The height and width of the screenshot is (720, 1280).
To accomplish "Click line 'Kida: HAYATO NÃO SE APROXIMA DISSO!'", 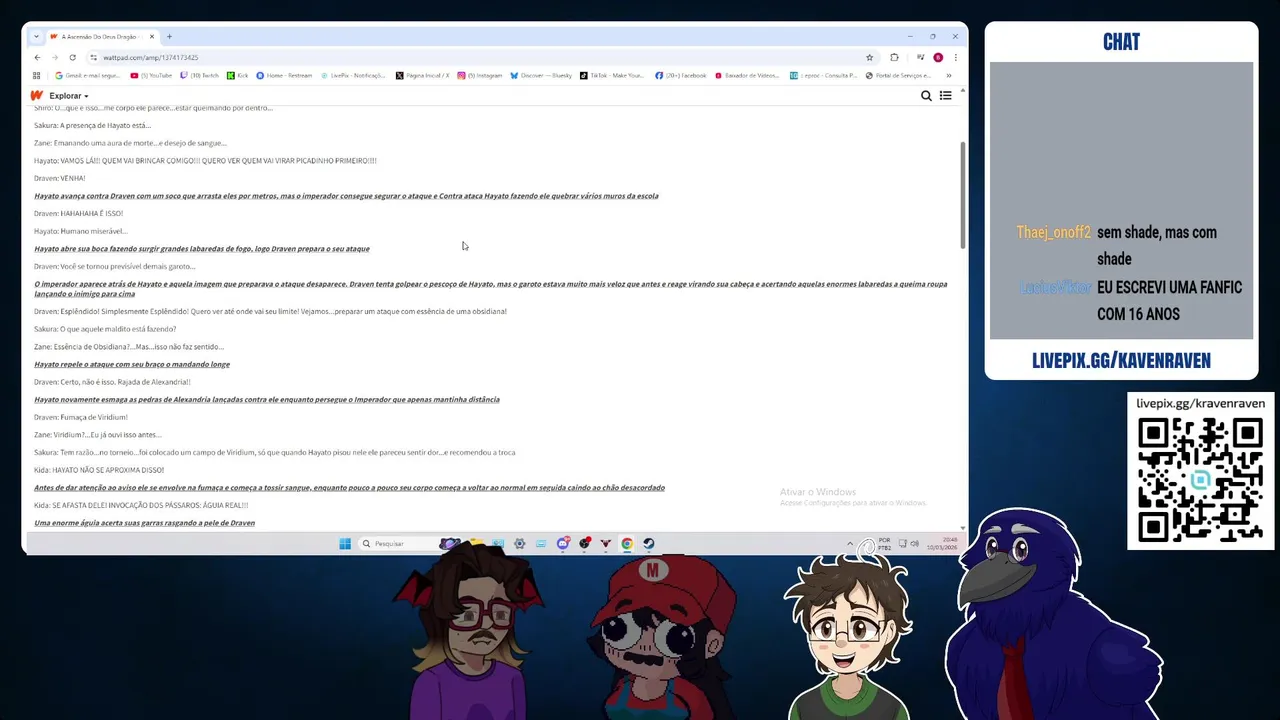I will pos(99,470).
